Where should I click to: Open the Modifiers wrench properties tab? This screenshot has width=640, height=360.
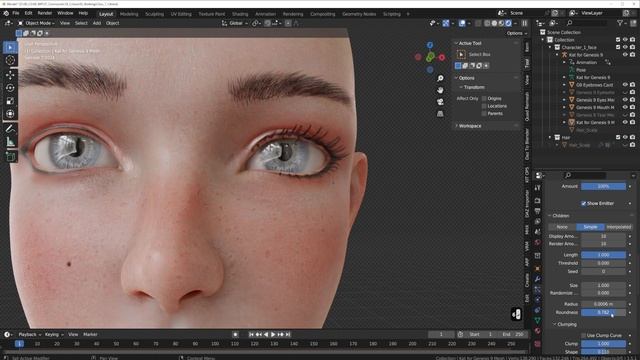pos(538,279)
